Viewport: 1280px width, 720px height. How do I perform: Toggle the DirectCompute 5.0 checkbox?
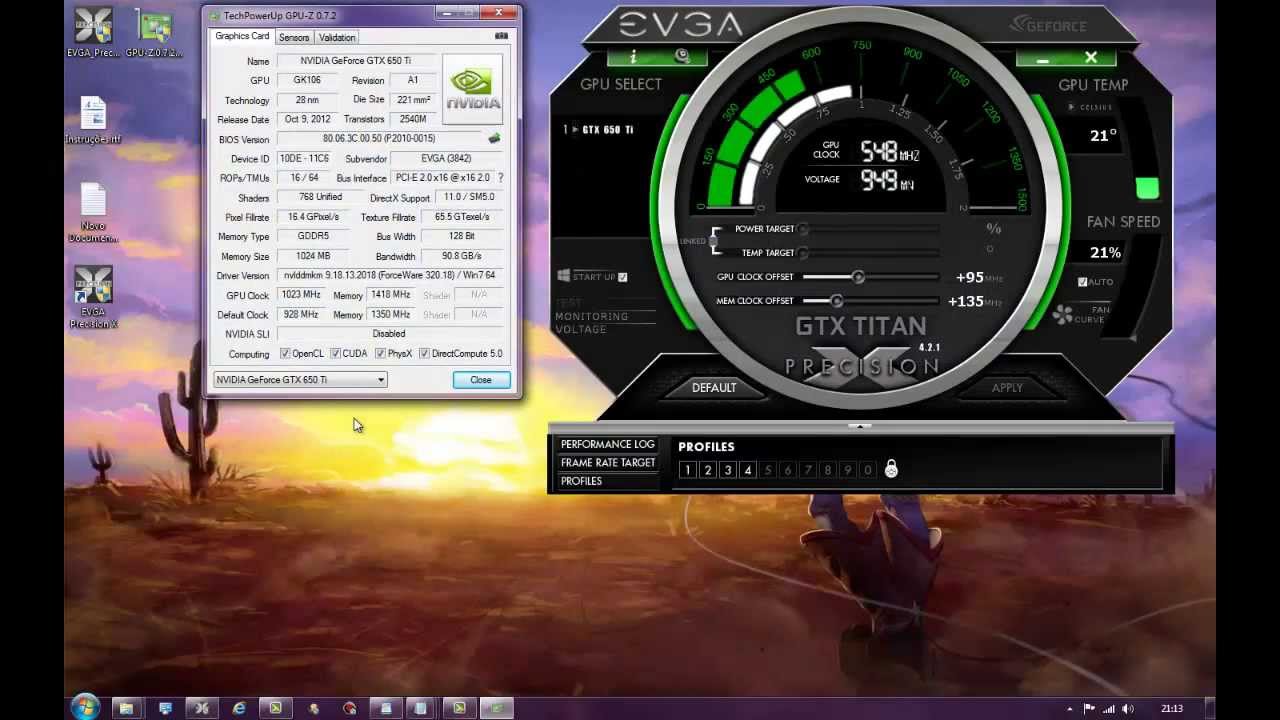tap(425, 353)
